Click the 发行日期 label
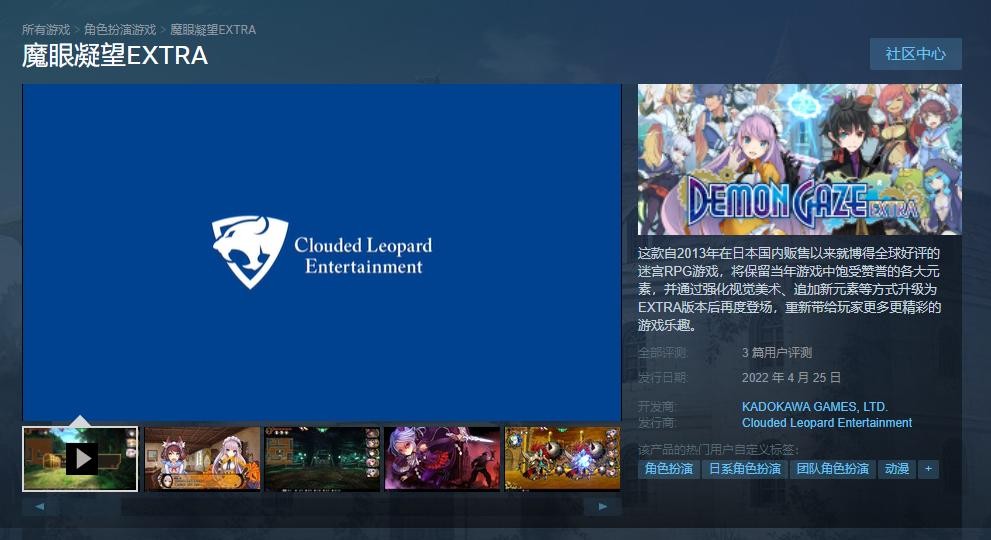The image size is (991, 540). pos(663,377)
